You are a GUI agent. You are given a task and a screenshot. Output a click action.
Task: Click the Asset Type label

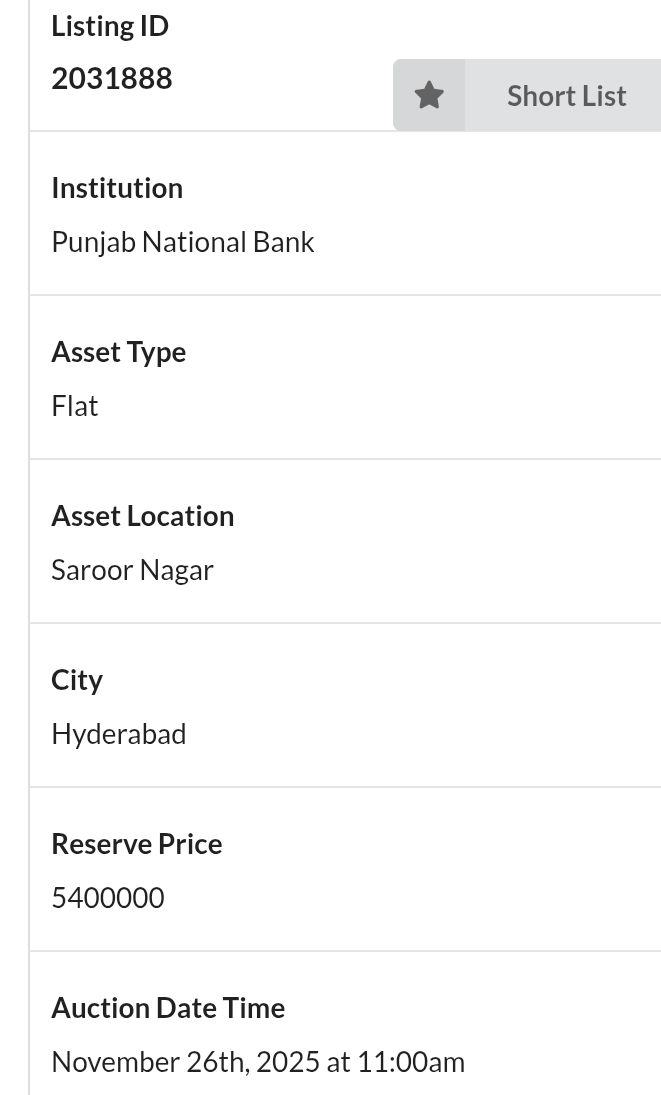pyautogui.click(x=118, y=351)
